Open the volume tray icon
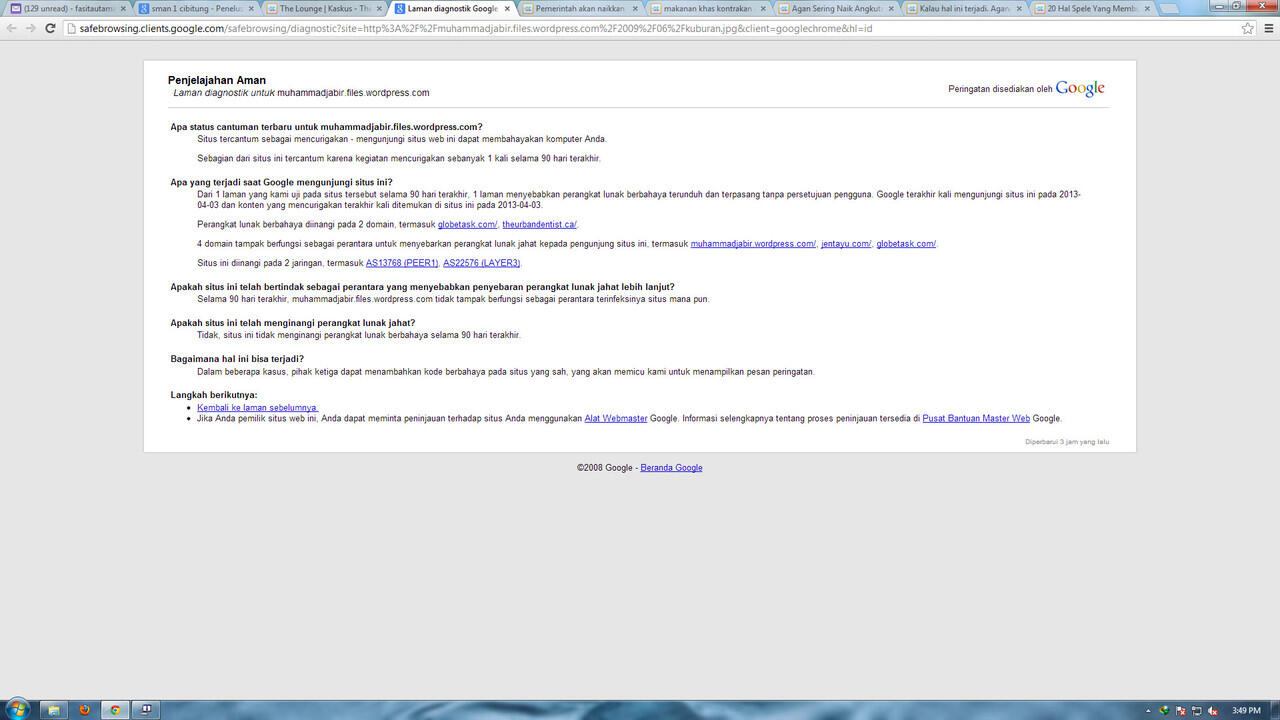This screenshot has width=1280, height=720. (1213, 710)
